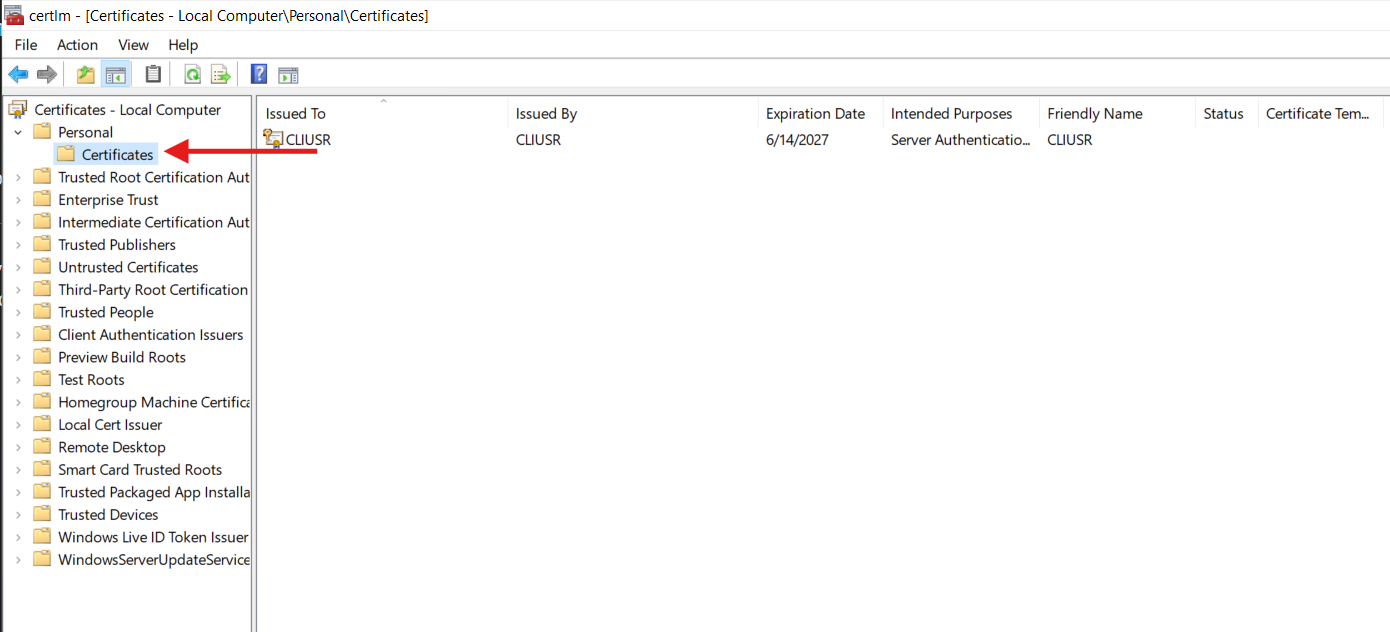Click the 6/14/2027 expiration date cell

pyautogui.click(x=797, y=140)
